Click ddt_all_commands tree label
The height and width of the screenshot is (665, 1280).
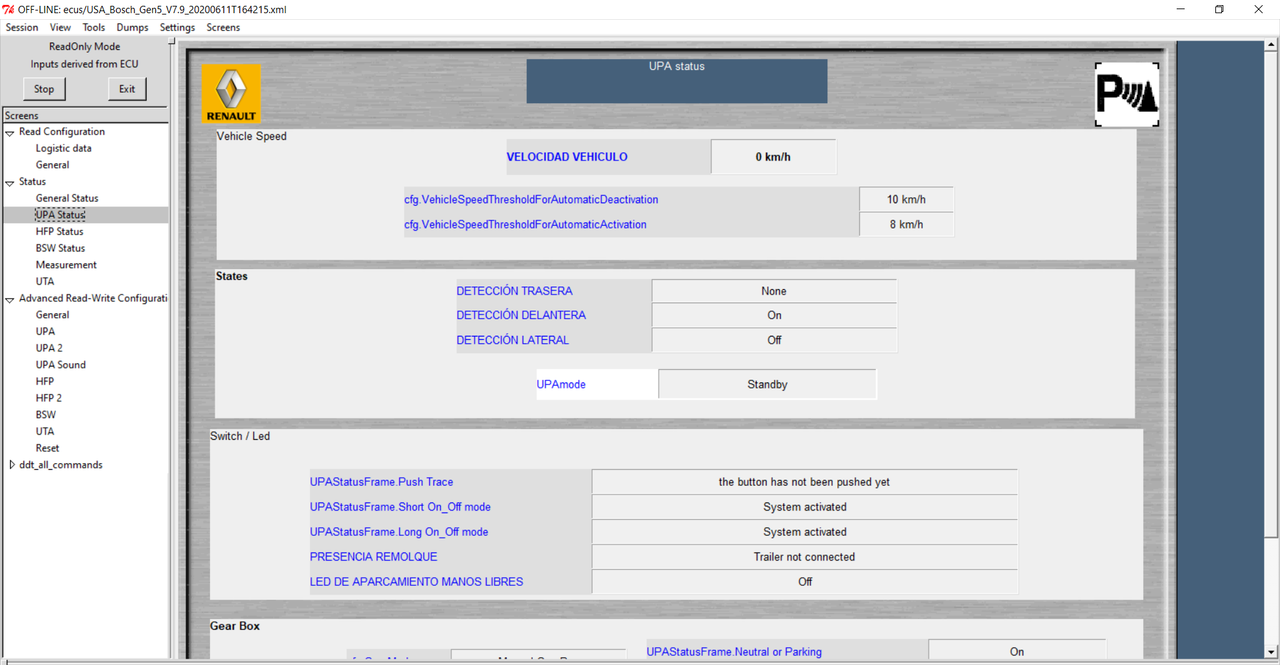[x=61, y=465]
